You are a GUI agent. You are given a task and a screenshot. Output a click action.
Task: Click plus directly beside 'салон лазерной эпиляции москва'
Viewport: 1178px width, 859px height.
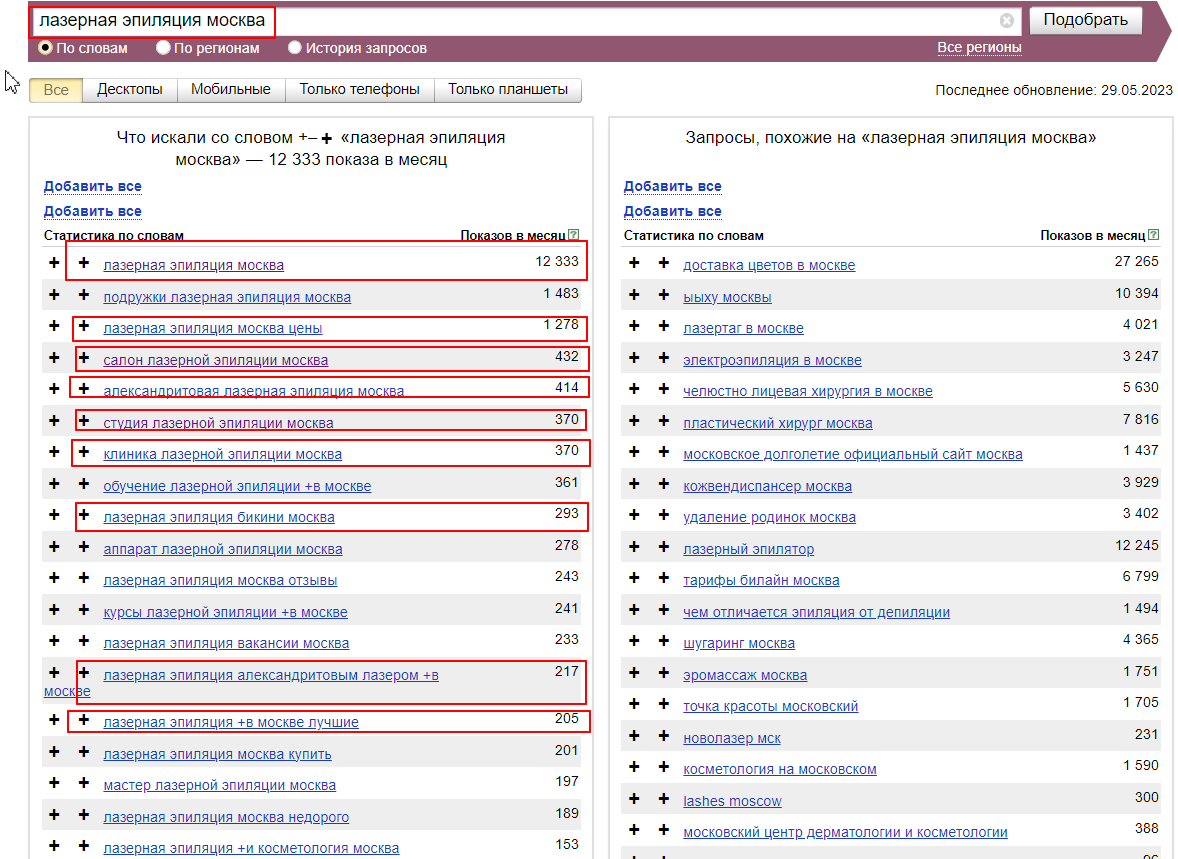(84, 358)
